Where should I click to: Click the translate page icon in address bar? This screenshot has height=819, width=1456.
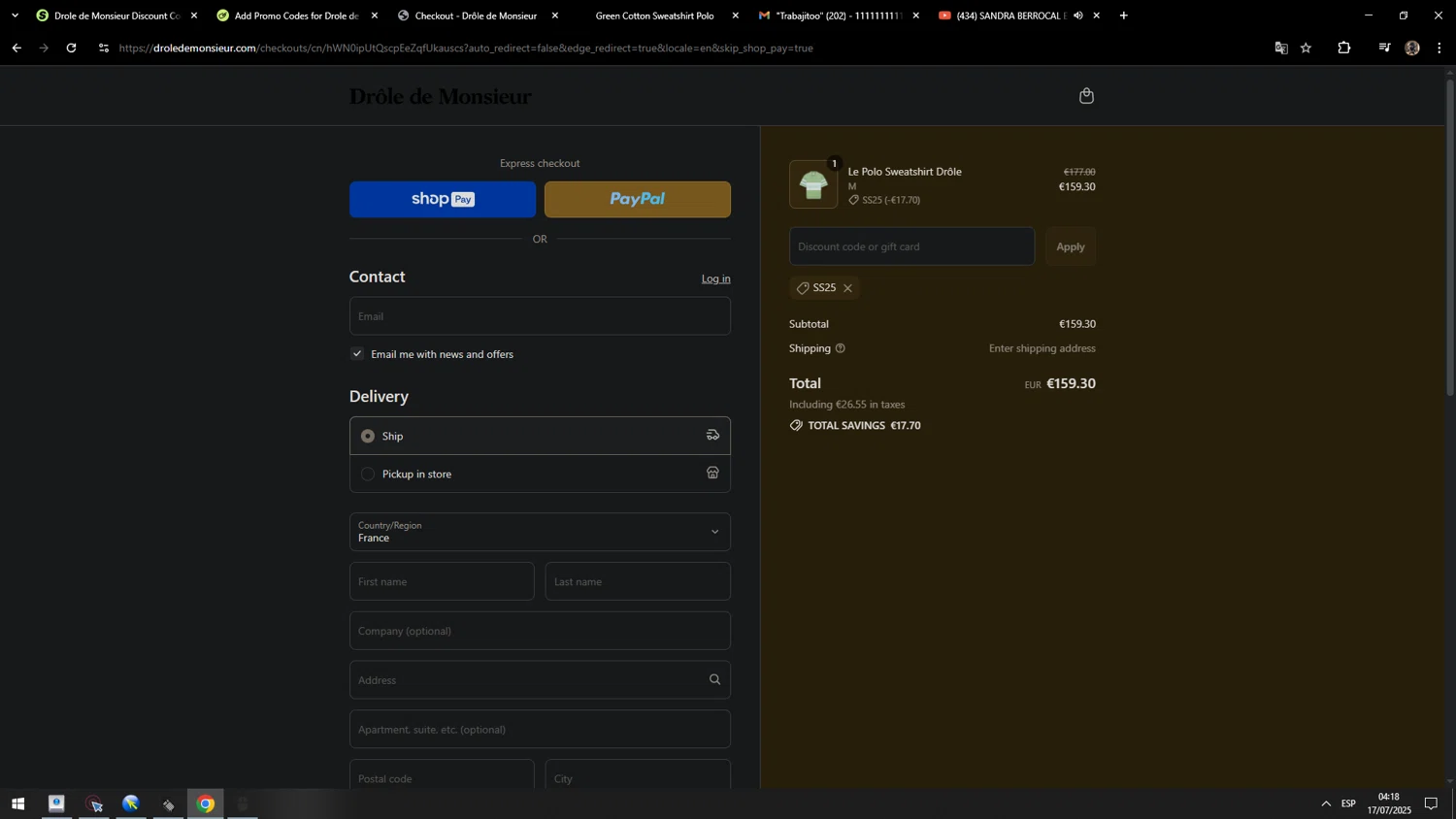coord(1280,48)
